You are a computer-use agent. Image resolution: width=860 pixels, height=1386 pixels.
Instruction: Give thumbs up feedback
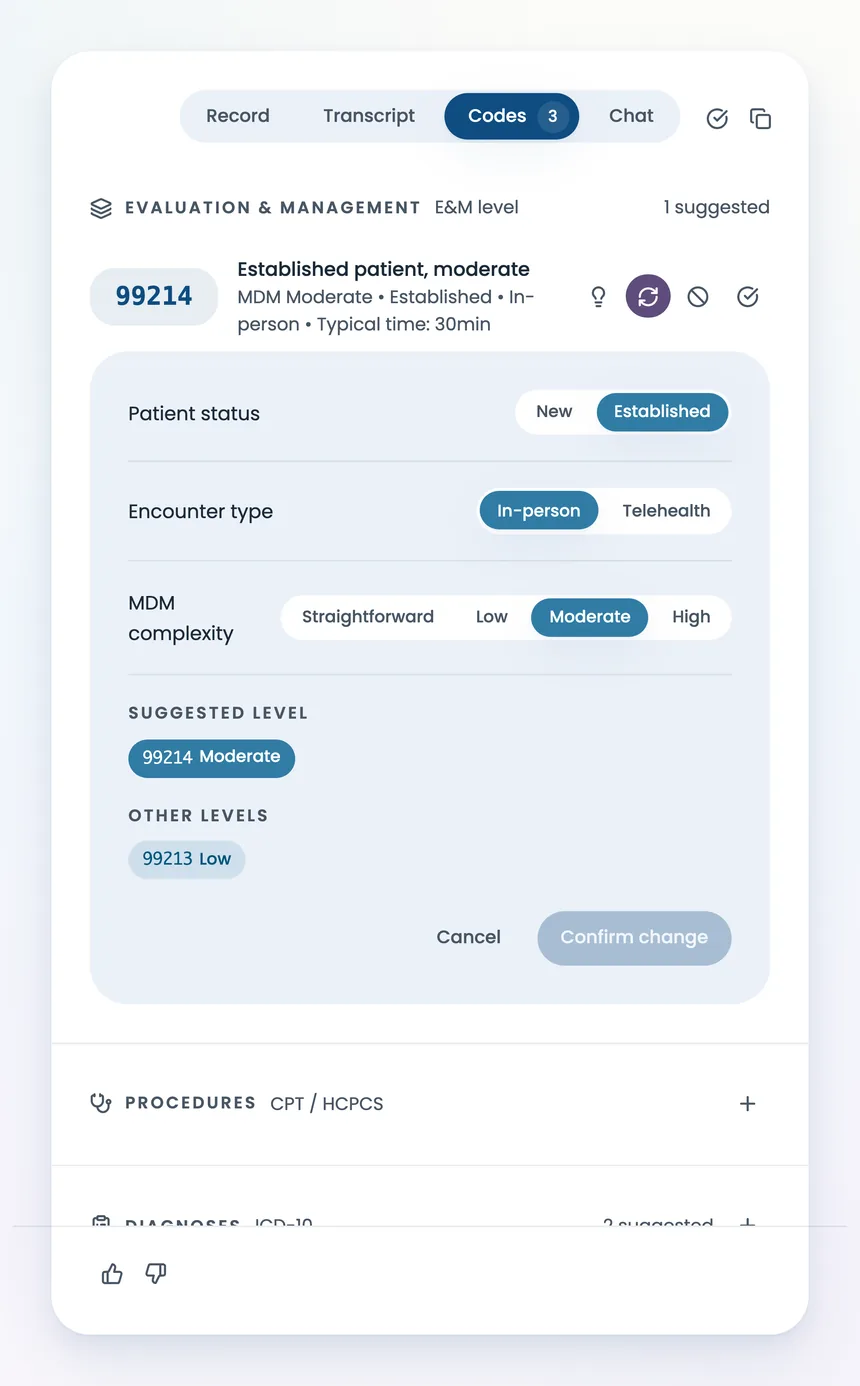click(112, 1273)
